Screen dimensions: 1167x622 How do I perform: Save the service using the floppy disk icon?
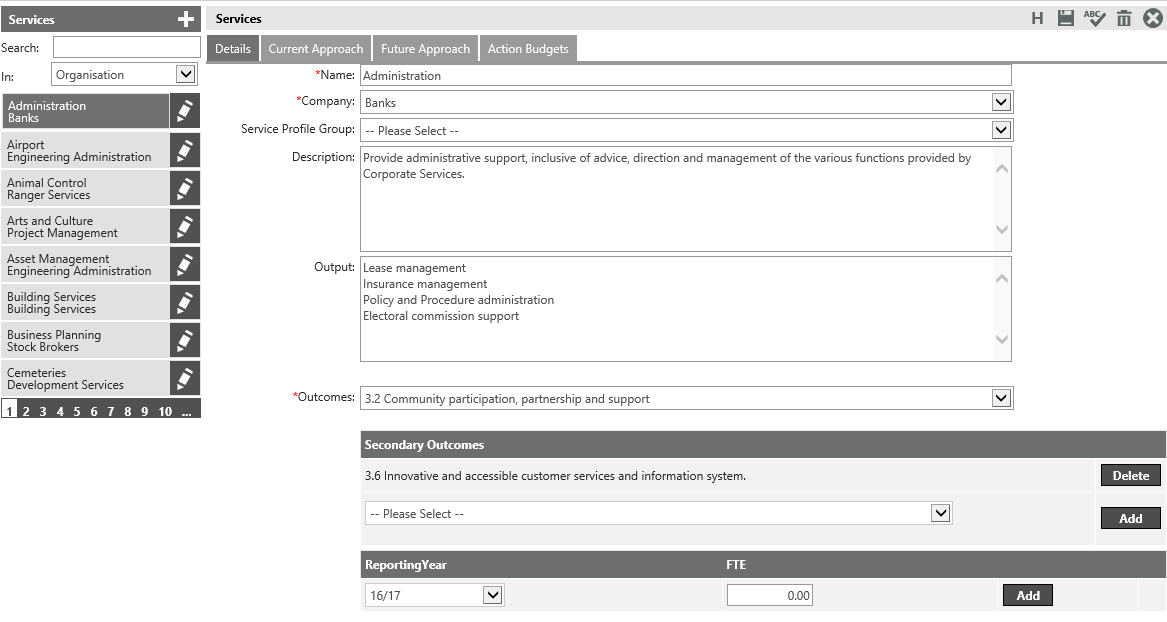point(1066,19)
